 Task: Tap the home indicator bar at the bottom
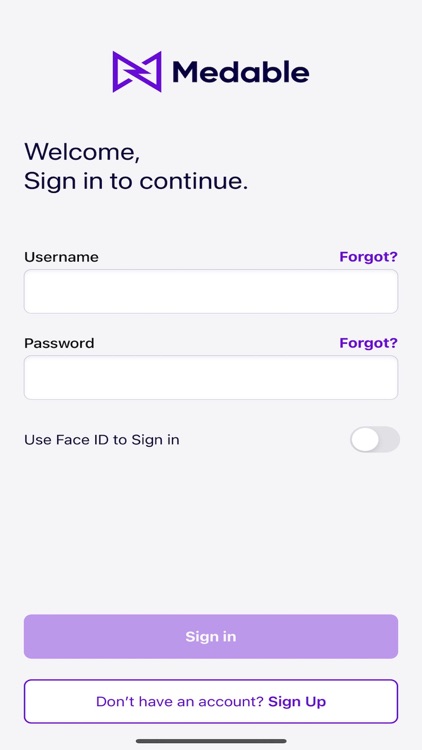[211, 741]
